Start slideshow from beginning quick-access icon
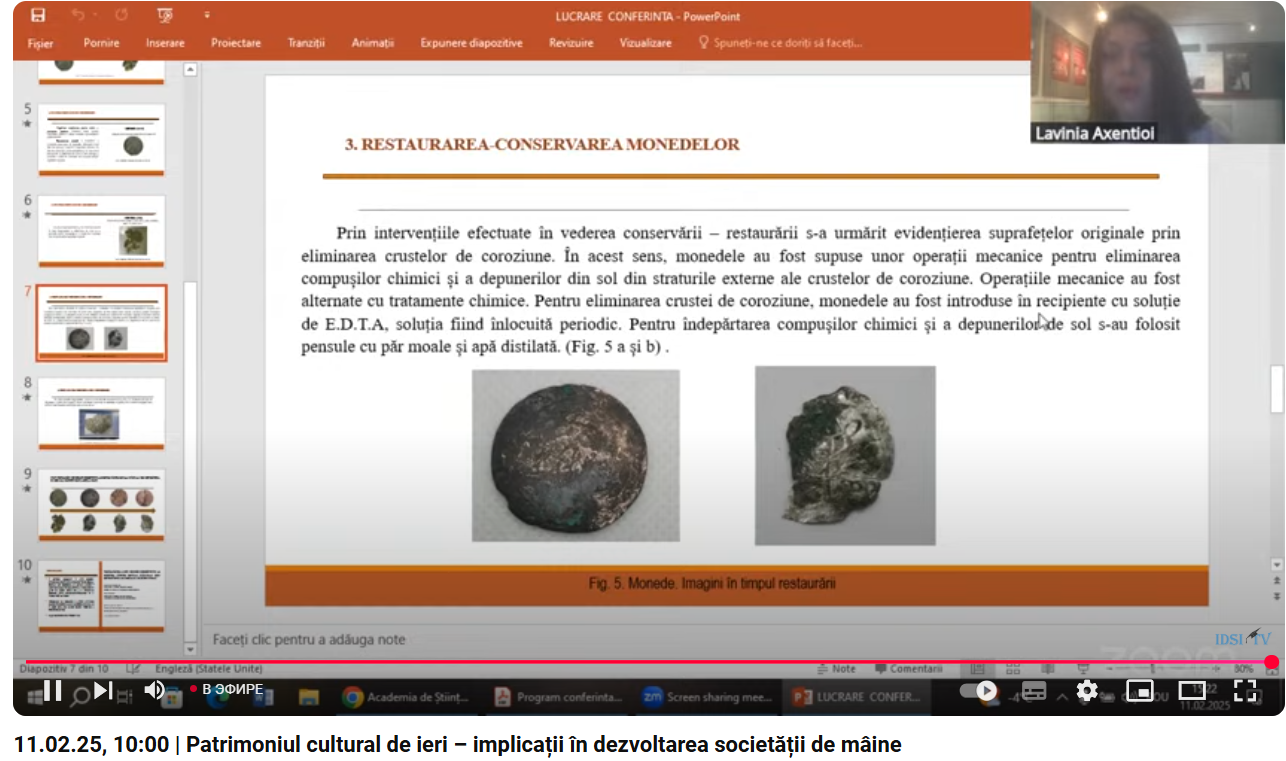 [x=166, y=15]
